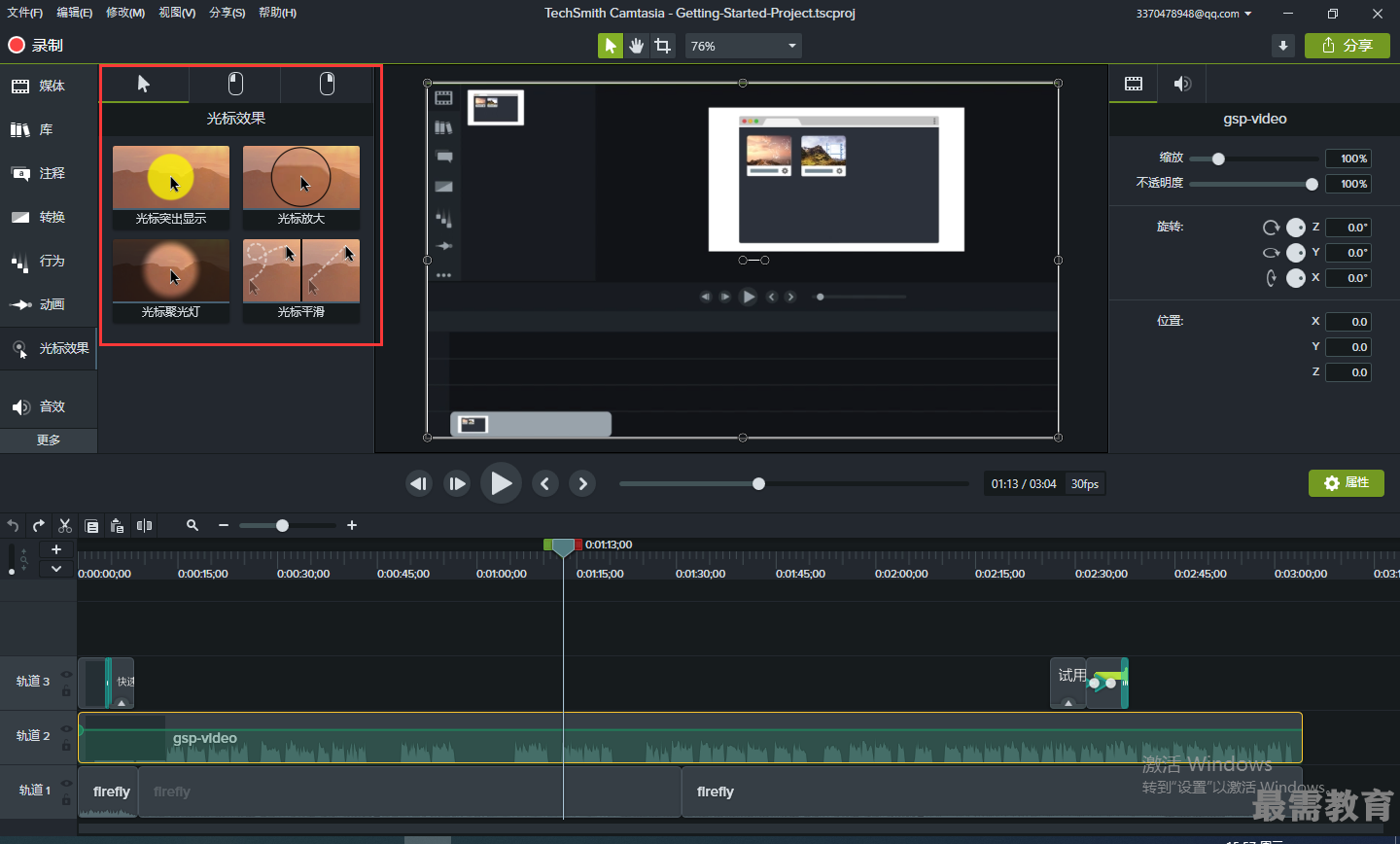Switch to the left-click effects tab
The height and width of the screenshot is (844, 1400).
[x=235, y=84]
